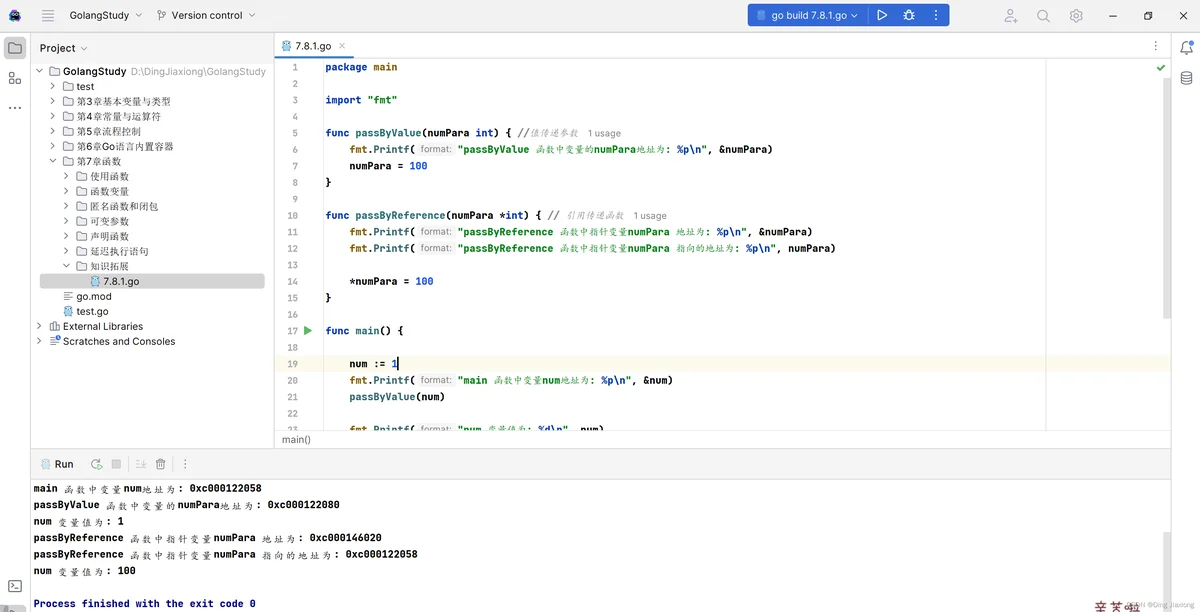The height and width of the screenshot is (612, 1200).
Task: Open IDE settings gear icon
Action: click(1076, 15)
